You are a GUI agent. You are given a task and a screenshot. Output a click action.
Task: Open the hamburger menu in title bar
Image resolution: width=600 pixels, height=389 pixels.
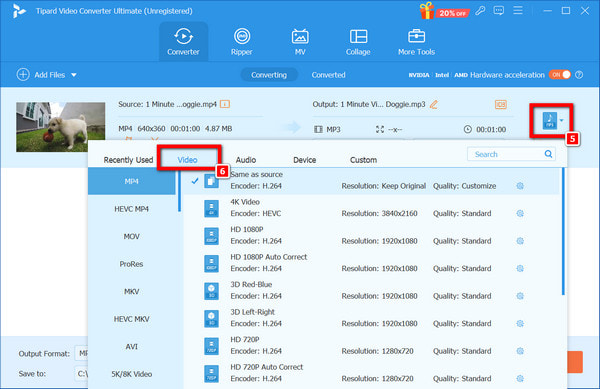point(518,10)
